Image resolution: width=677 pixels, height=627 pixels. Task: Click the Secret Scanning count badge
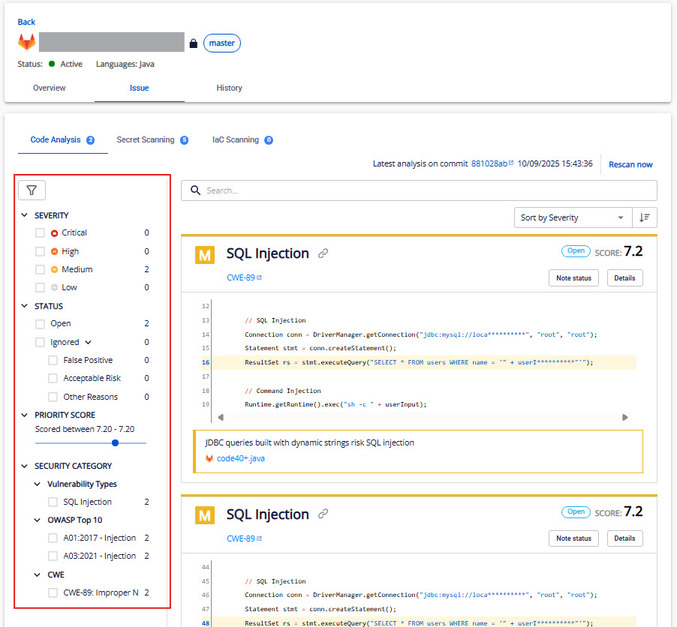click(x=184, y=140)
